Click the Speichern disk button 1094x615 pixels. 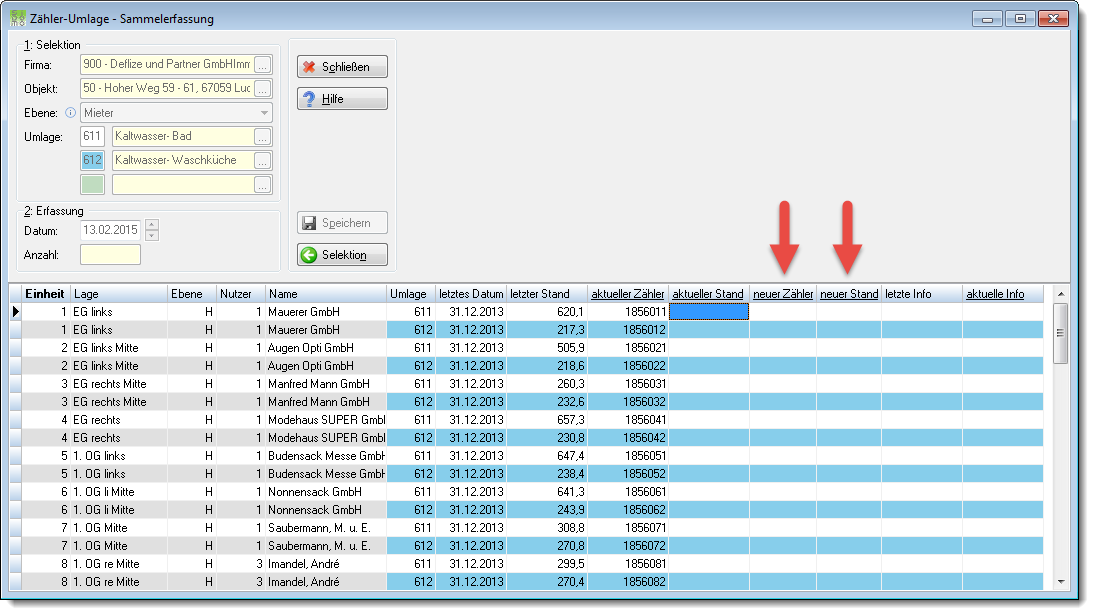[343, 223]
